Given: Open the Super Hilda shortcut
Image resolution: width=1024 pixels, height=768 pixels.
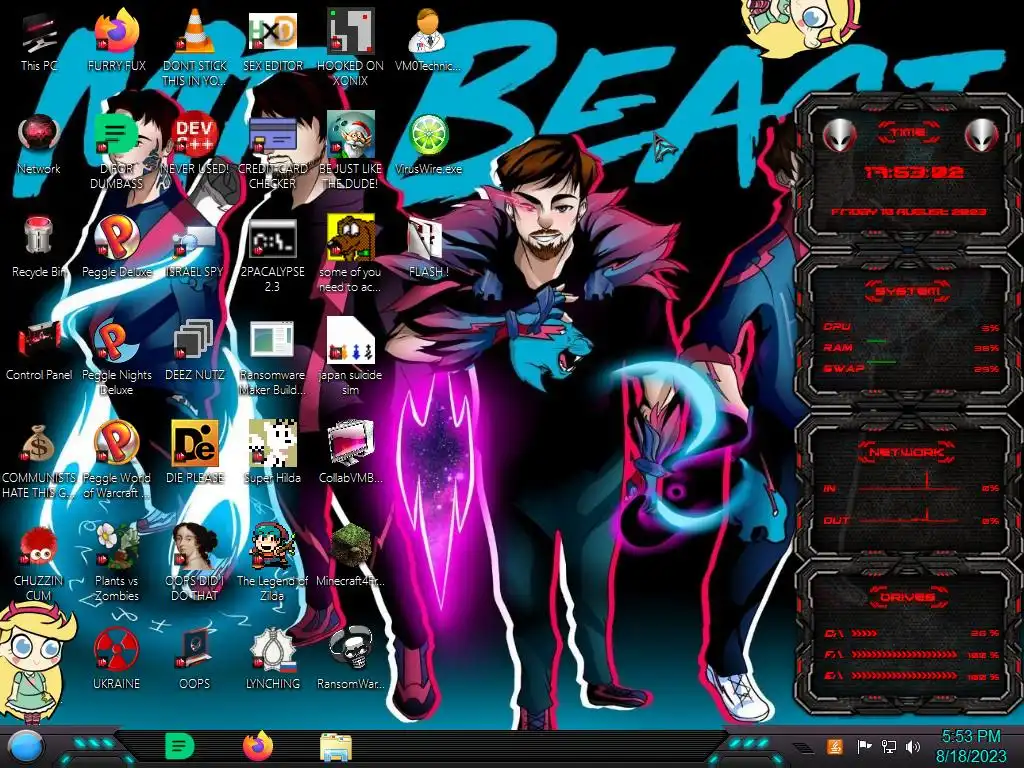Looking at the screenshot, I should (272, 452).
